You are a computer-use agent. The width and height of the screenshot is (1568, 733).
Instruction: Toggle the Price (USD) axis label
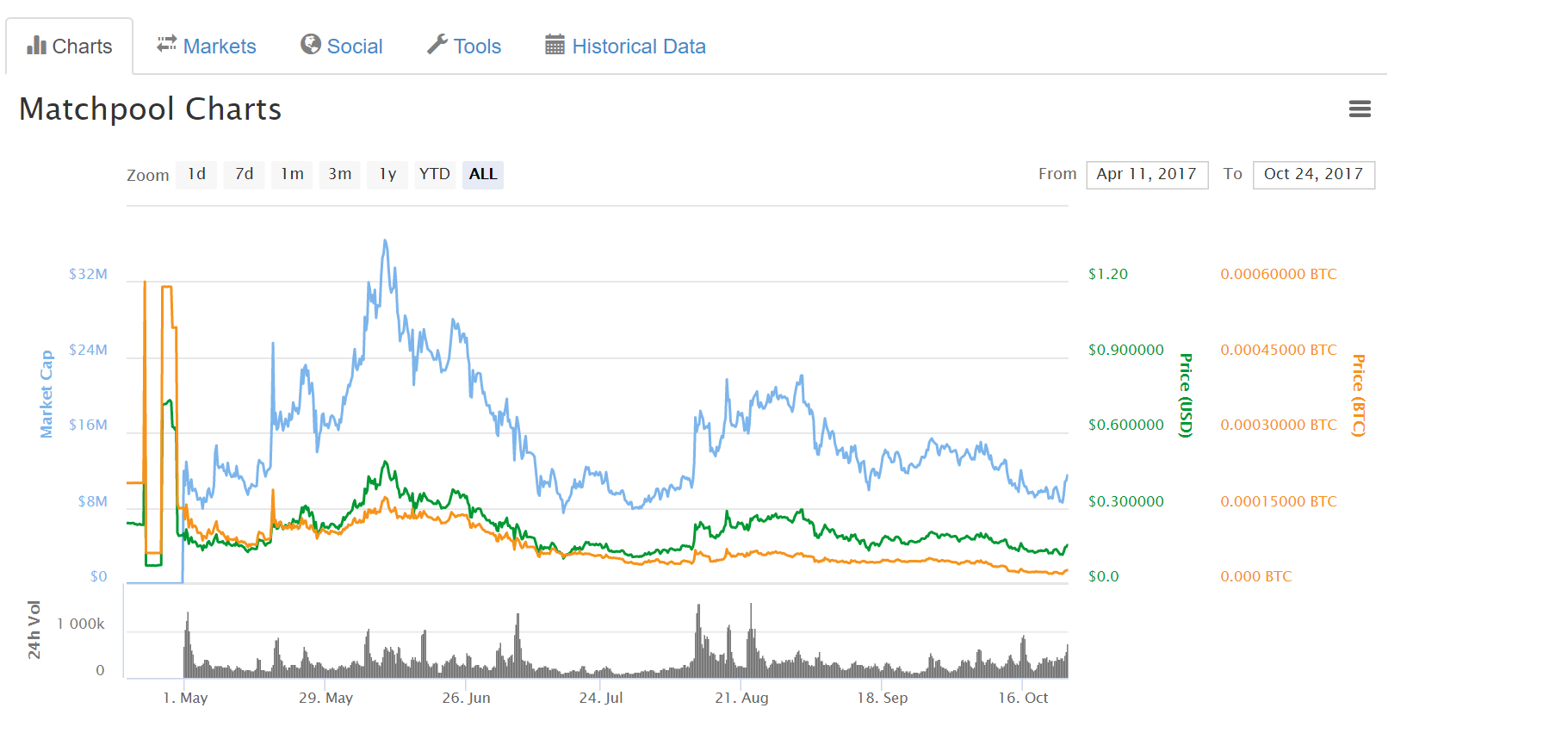1186,395
